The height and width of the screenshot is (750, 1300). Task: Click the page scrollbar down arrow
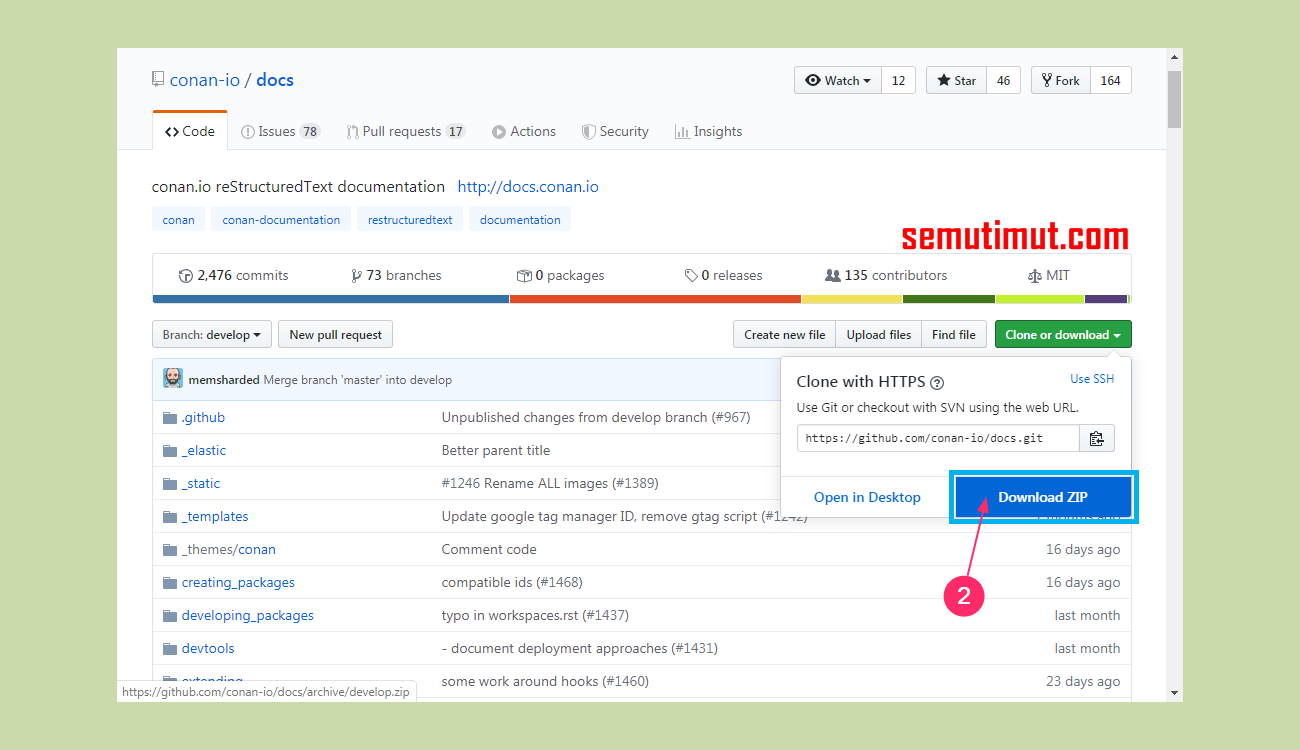point(1174,692)
